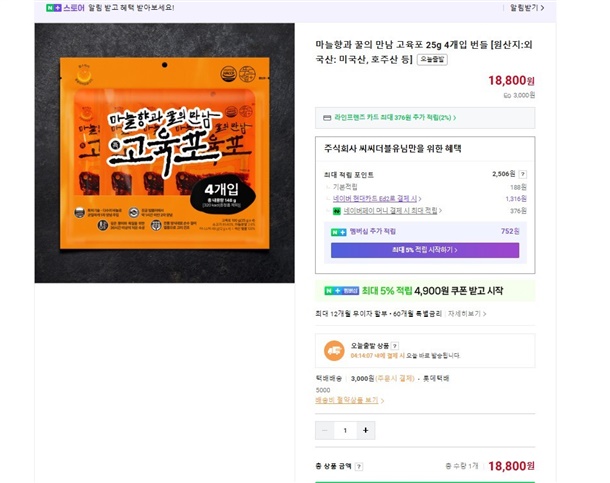Click the N+ store badge icon
Viewport: 610px width, 483px height.
tap(54, 8)
